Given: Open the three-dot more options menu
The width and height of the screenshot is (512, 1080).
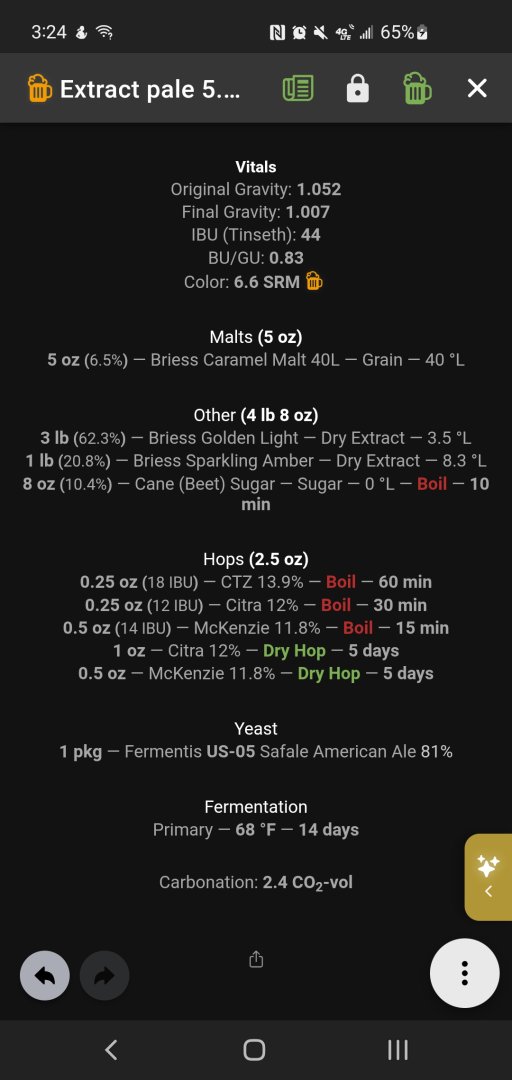Looking at the screenshot, I should pos(464,973).
